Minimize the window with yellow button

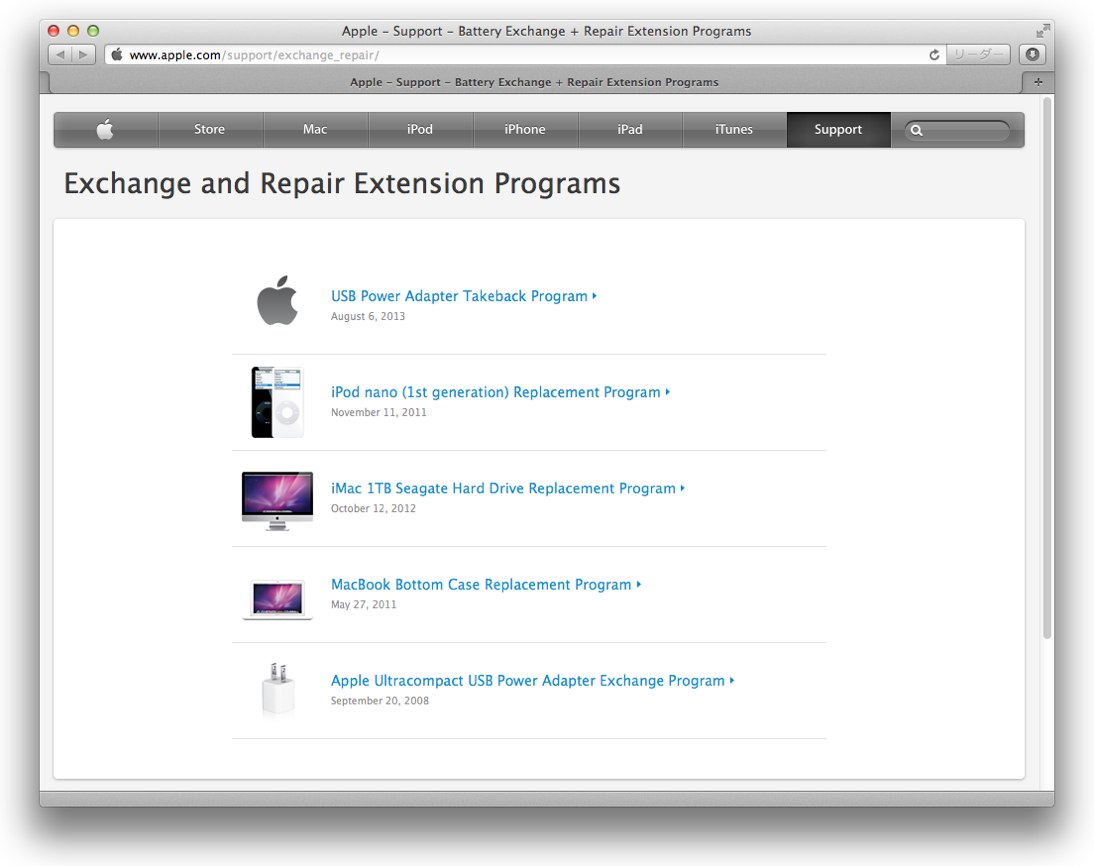(73, 31)
